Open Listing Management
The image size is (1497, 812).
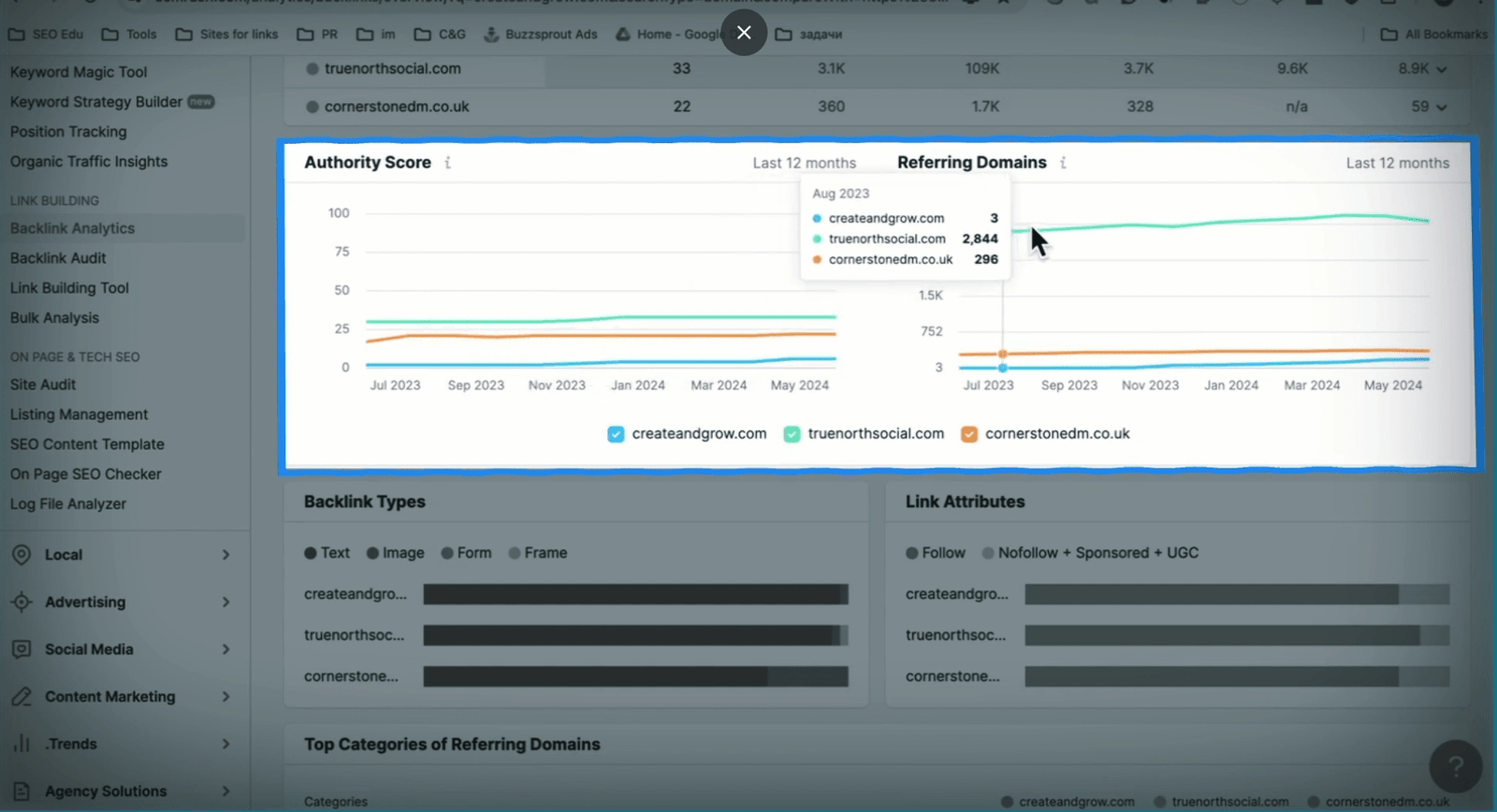tap(79, 414)
